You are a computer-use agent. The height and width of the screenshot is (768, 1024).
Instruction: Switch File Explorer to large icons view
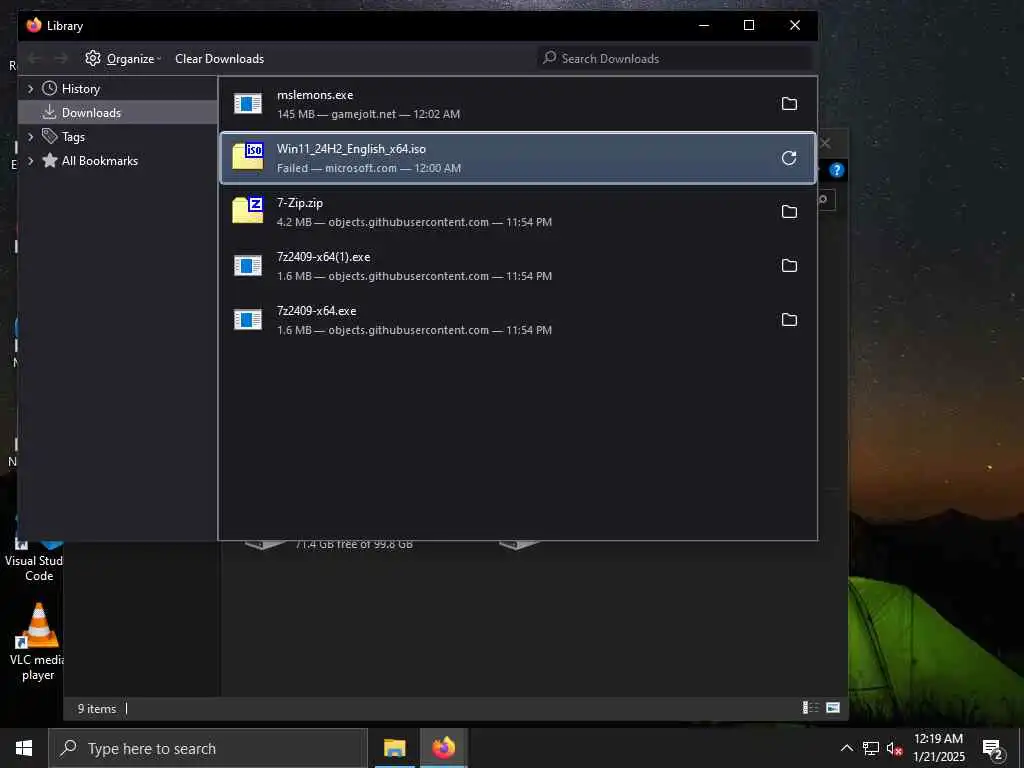tap(833, 708)
